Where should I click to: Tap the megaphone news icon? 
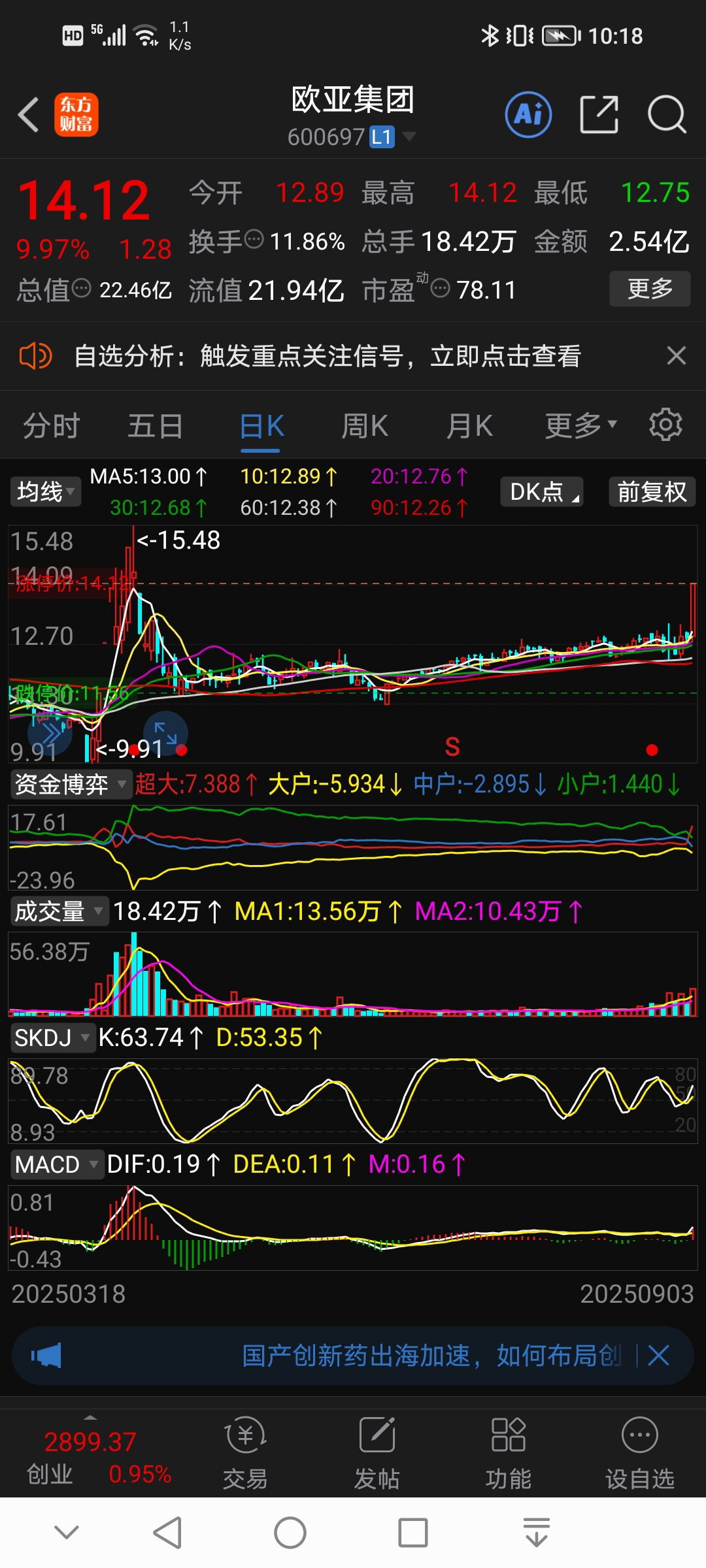46,1356
